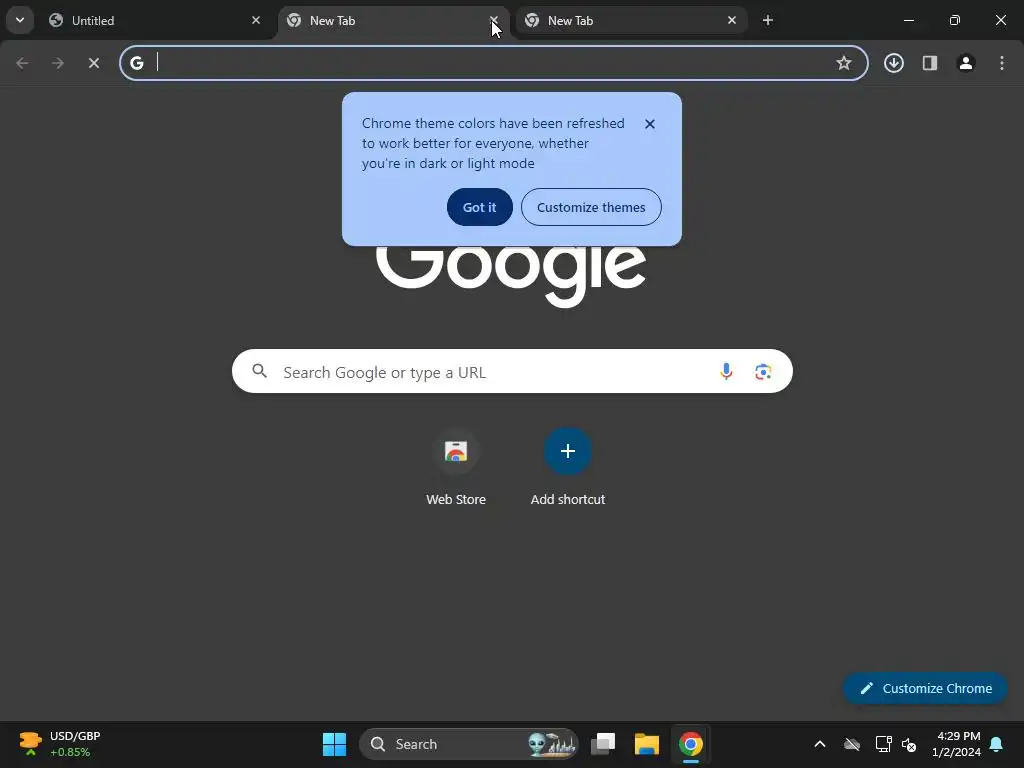
Task: Open the Windows Start menu
Action: click(334, 744)
